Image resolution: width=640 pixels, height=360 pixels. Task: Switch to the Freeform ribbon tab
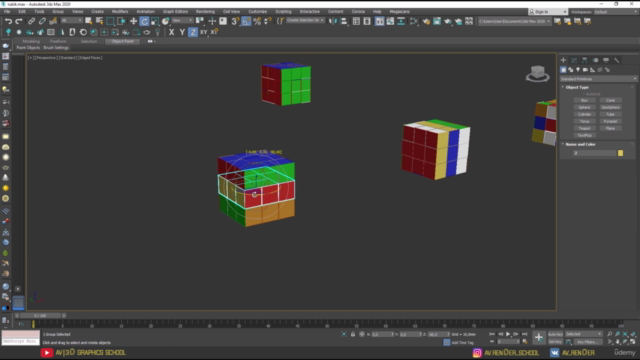click(x=58, y=41)
